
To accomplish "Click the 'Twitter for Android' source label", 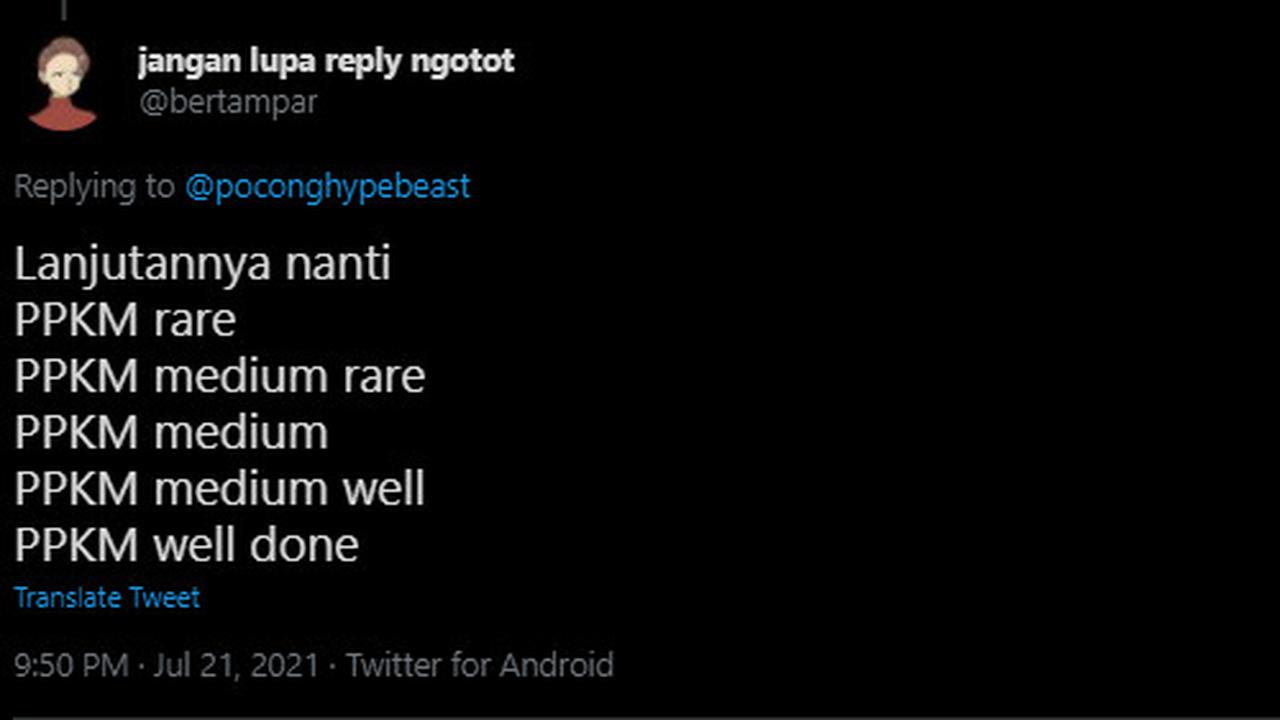I will coord(480,665).
